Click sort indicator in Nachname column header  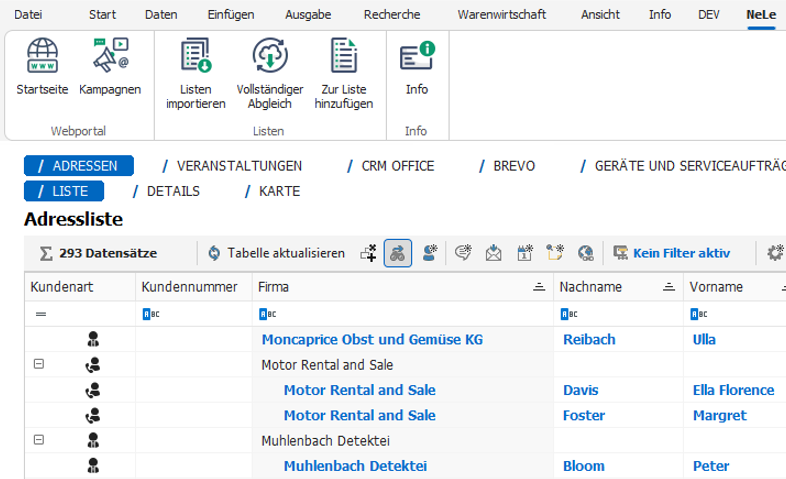[x=669, y=287]
